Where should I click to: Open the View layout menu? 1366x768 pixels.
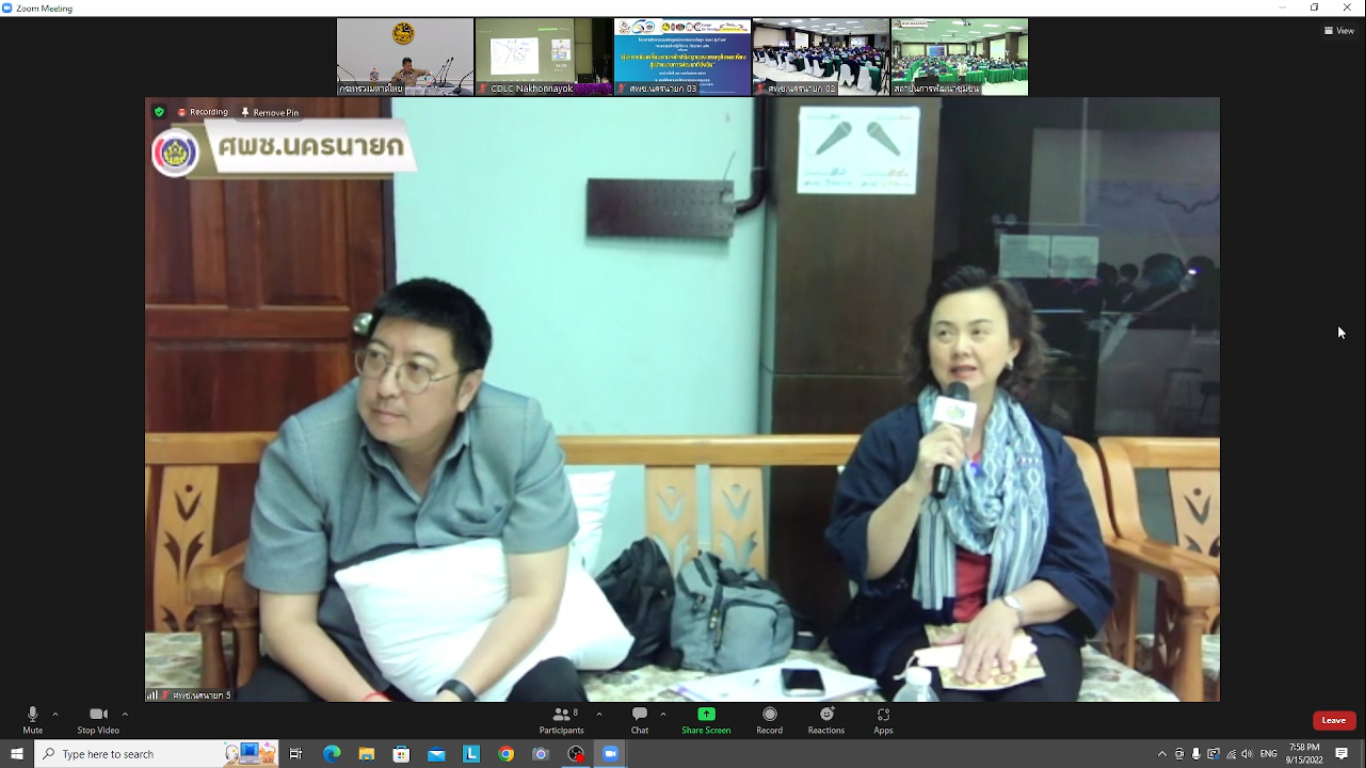(x=1339, y=31)
